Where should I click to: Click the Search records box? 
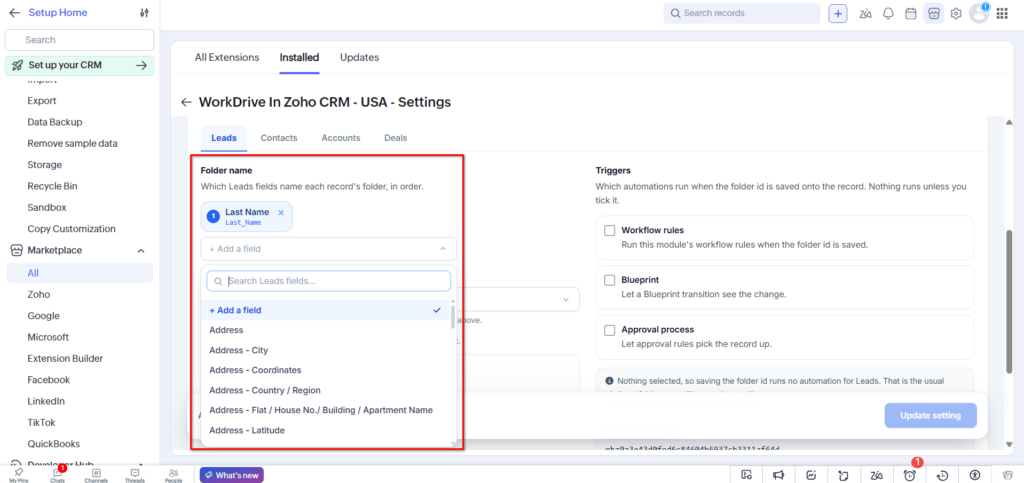click(742, 13)
